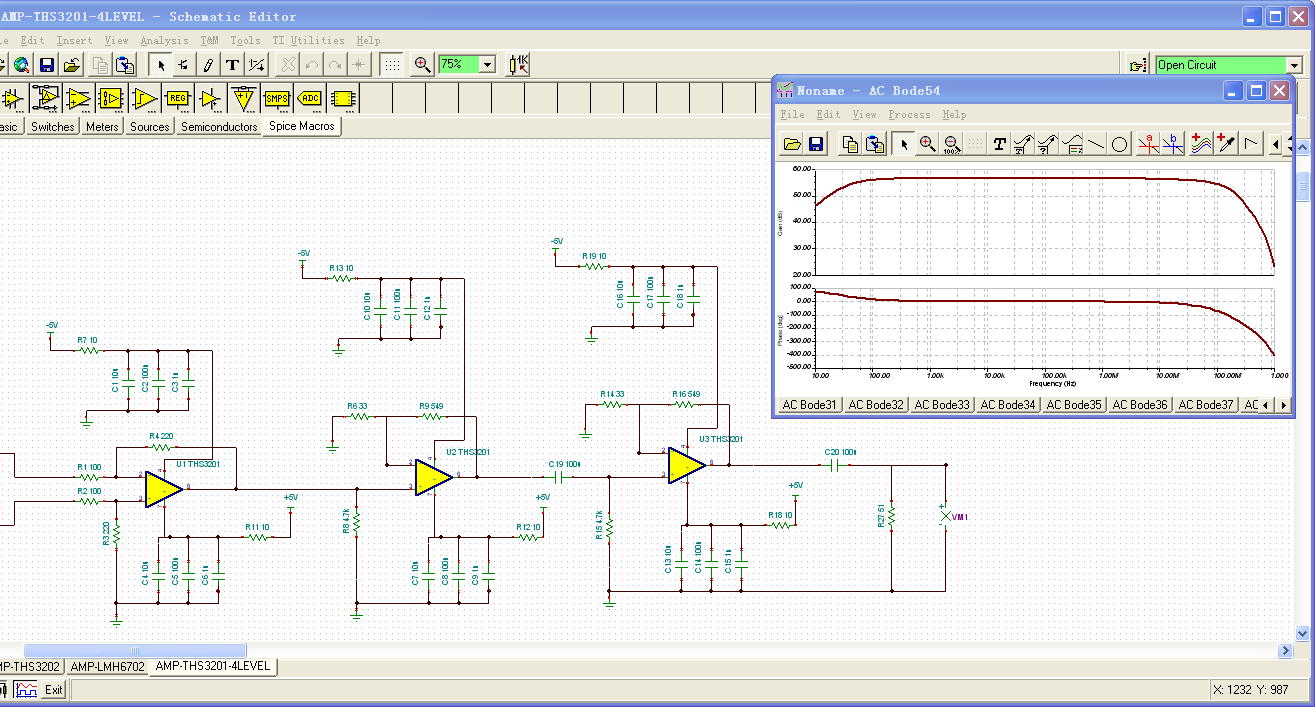Click the SMPS macro icon
Image resolution: width=1315 pixels, height=707 pixels.
pos(277,98)
